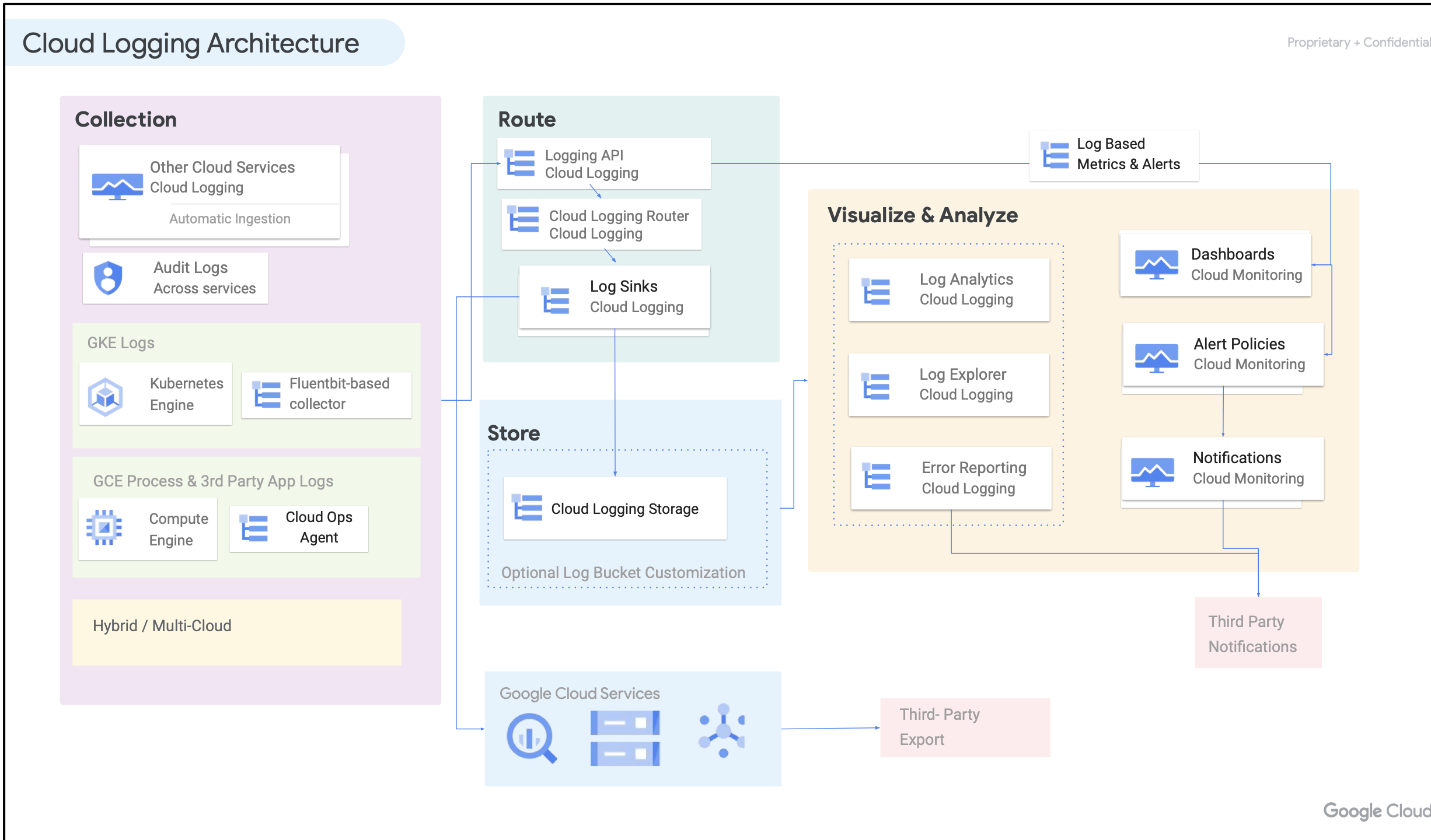Click the BigQuery magnifier icon

coord(531,738)
